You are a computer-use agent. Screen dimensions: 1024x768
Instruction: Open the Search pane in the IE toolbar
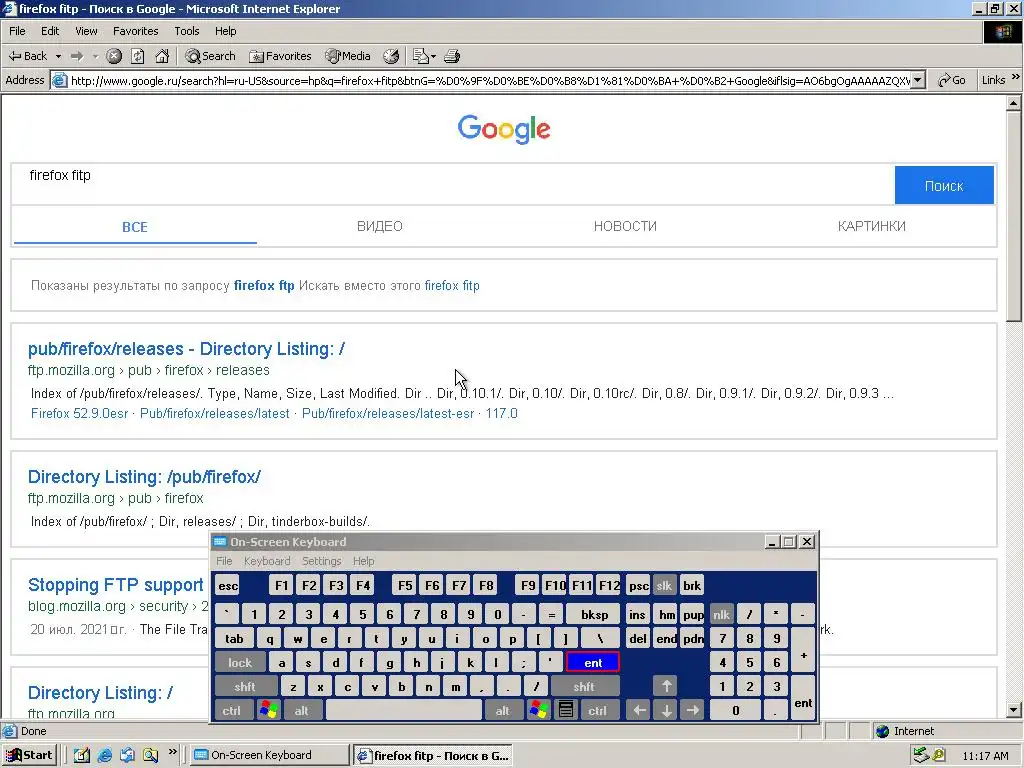click(210, 56)
